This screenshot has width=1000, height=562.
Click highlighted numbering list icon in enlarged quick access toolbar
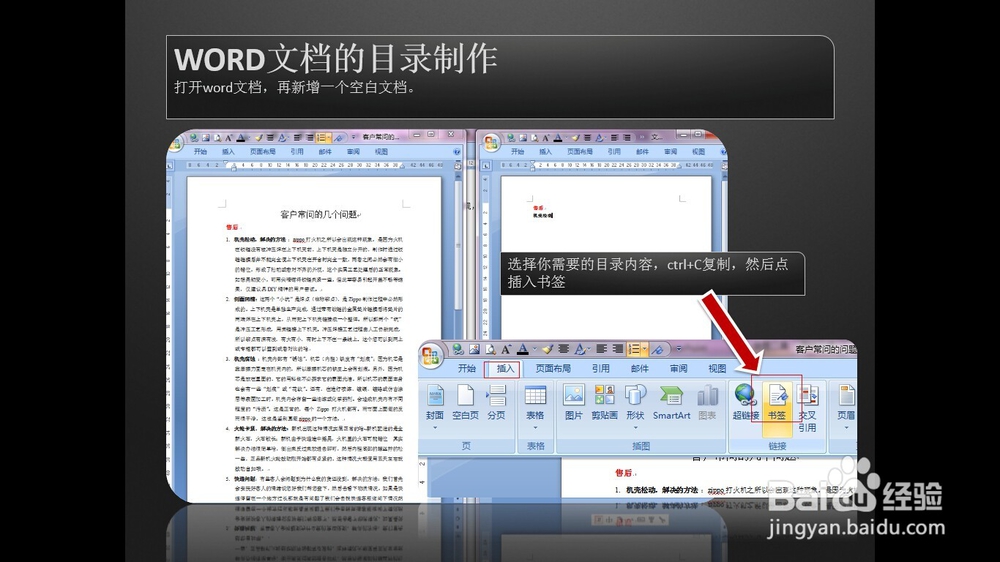click(x=634, y=349)
